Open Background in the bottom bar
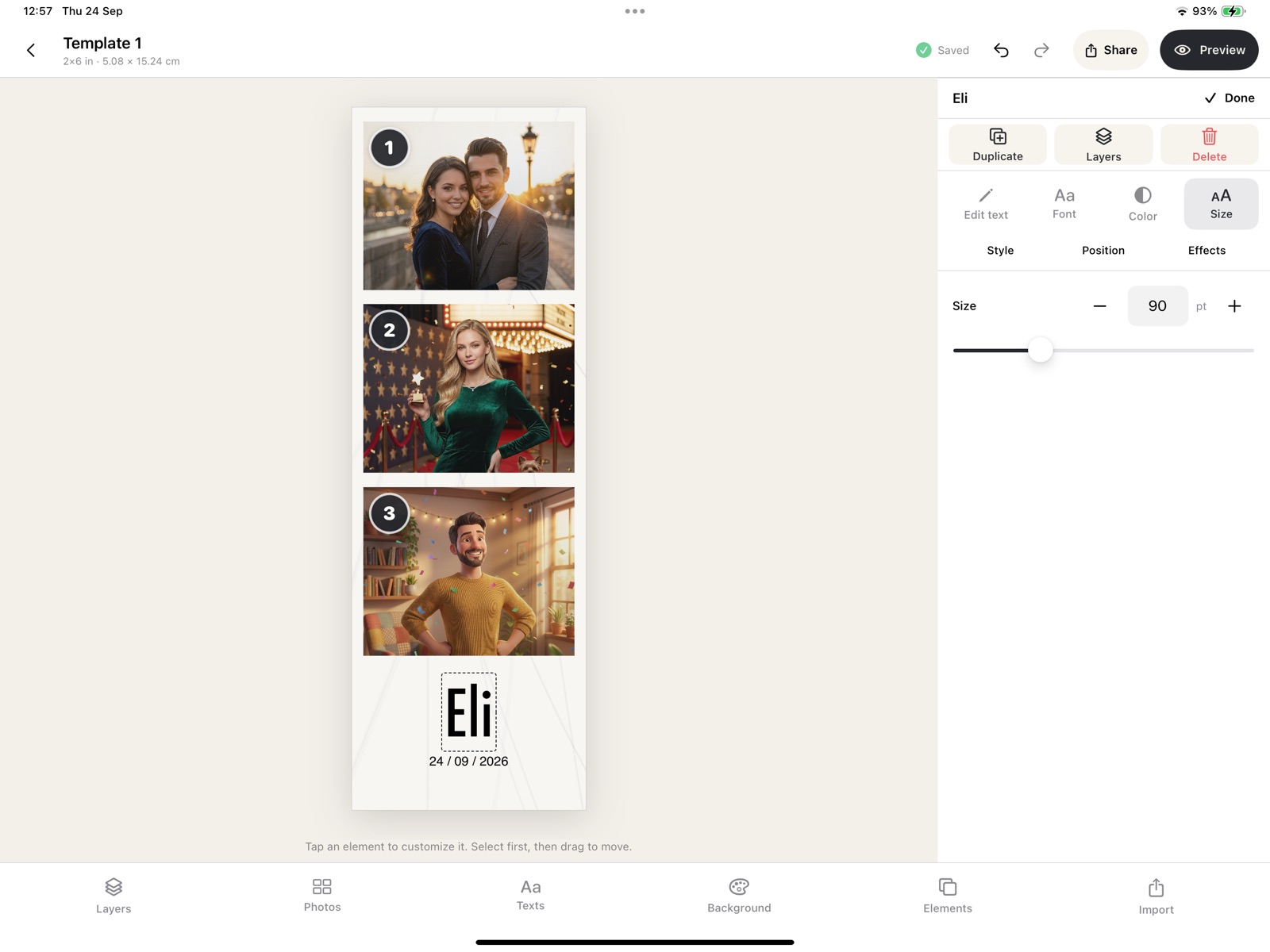 (x=739, y=896)
